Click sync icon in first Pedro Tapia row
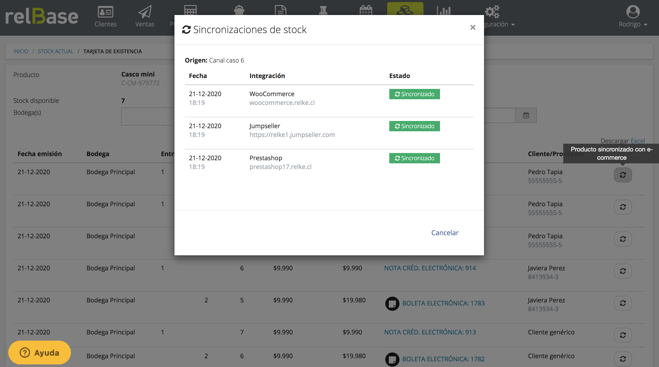 click(x=623, y=175)
